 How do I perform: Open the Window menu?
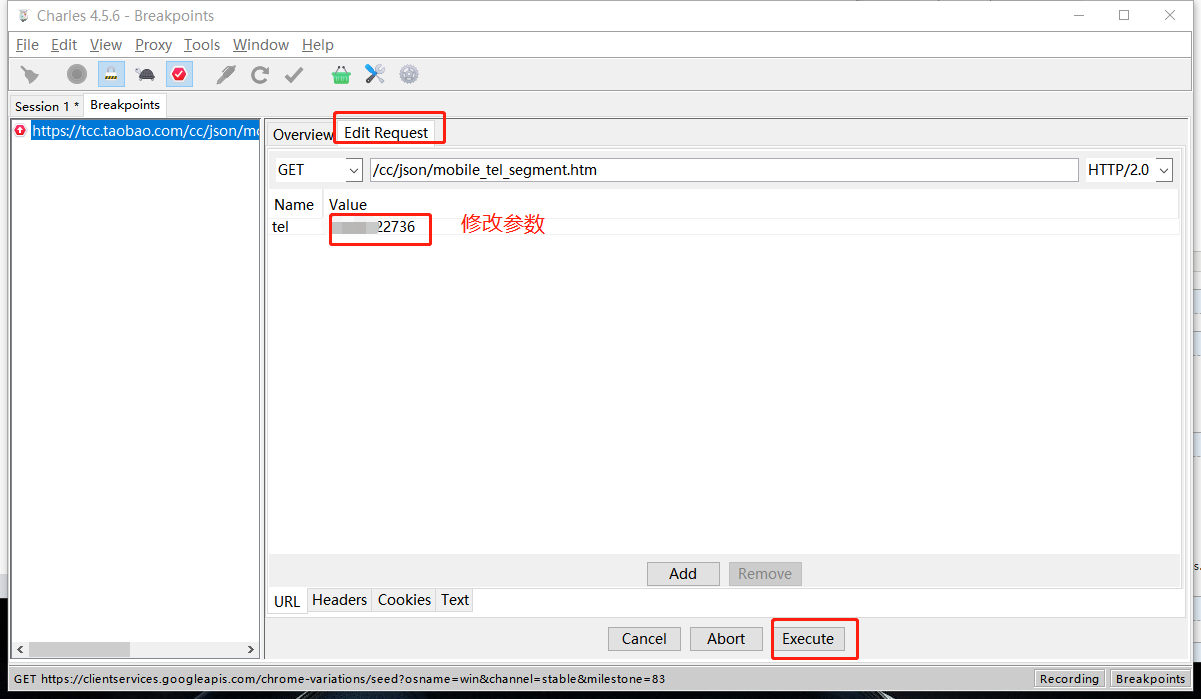coord(261,45)
